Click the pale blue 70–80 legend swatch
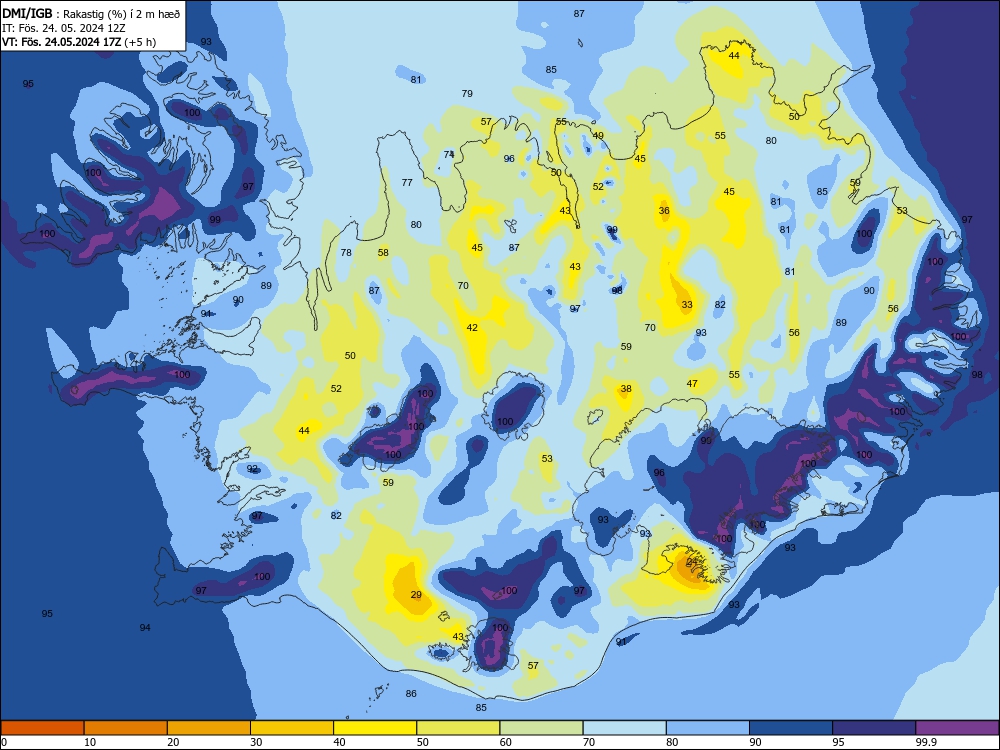Image resolution: width=1000 pixels, height=750 pixels. [x=624, y=728]
